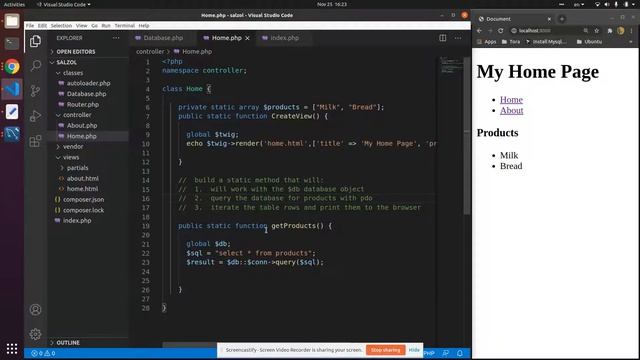640x360 pixels.
Task: Expand the Outline section
Action: 68,343
